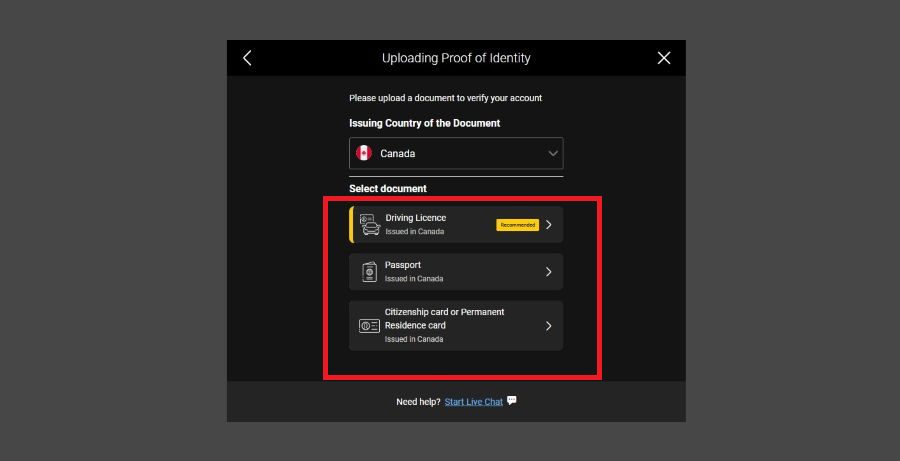Image resolution: width=900 pixels, height=461 pixels.
Task: Click 'Issued in Canada' under Driving Licence
Action: (x=414, y=232)
